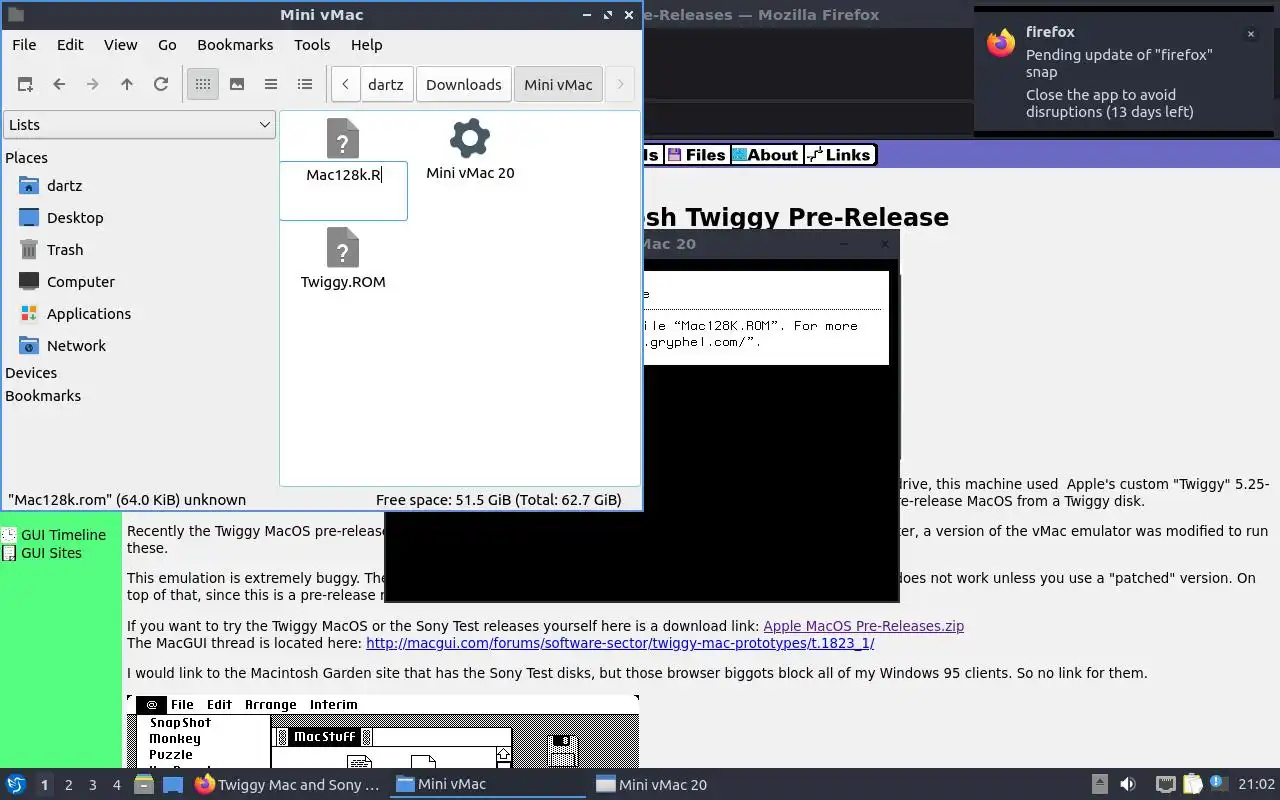The image size is (1280, 800).
Task: Open the File menu
Action: [x=24, y=45]
